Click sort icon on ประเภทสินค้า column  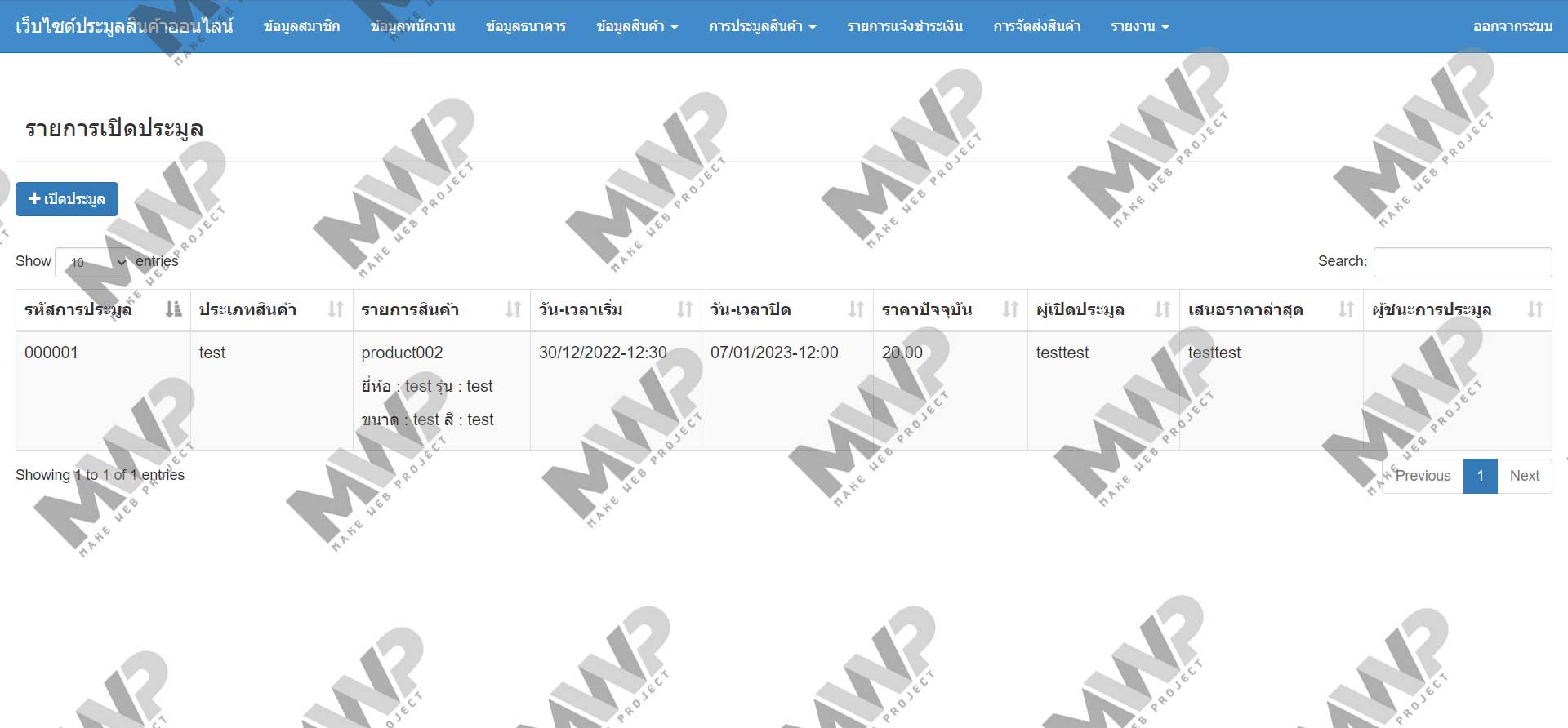click(336, 309)
